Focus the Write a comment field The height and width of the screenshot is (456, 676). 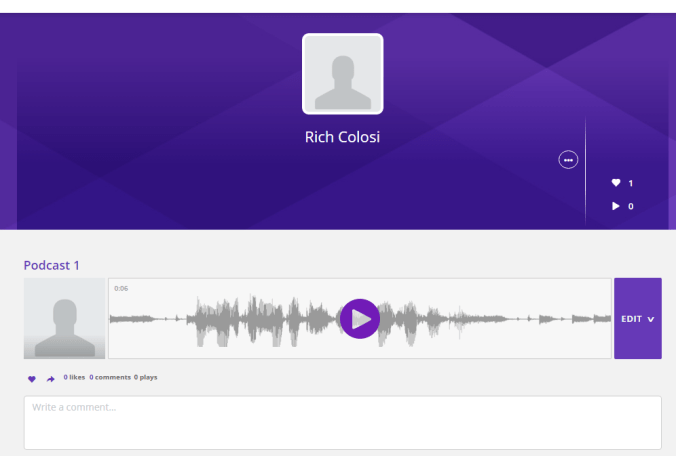[x=342, y=422]
